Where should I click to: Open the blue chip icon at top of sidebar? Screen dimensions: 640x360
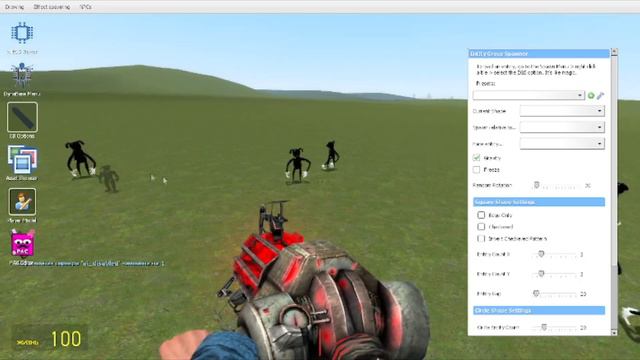pyautogui.click(x=22, y=33)
